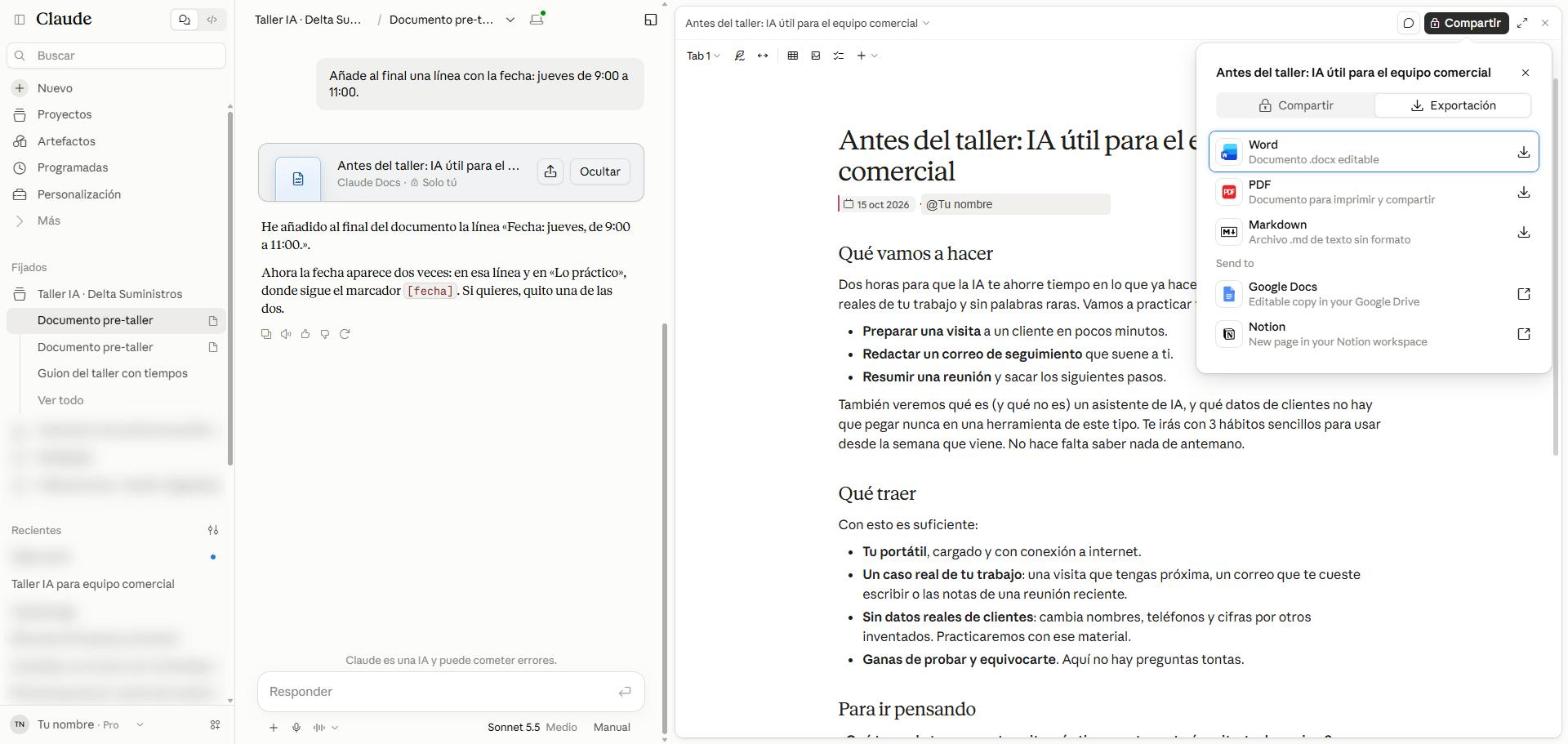The width and height of the screenshot is (1568, 744).
Task: Switch to Exportación tab in share panel
Action: pos(1453,105)
